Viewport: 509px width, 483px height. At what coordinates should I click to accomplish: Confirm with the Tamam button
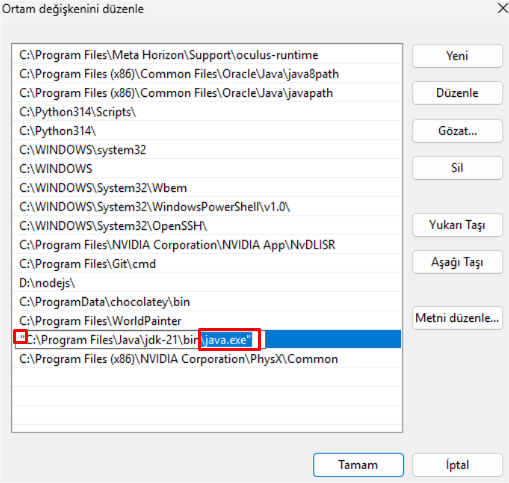[x=358, y=465]
